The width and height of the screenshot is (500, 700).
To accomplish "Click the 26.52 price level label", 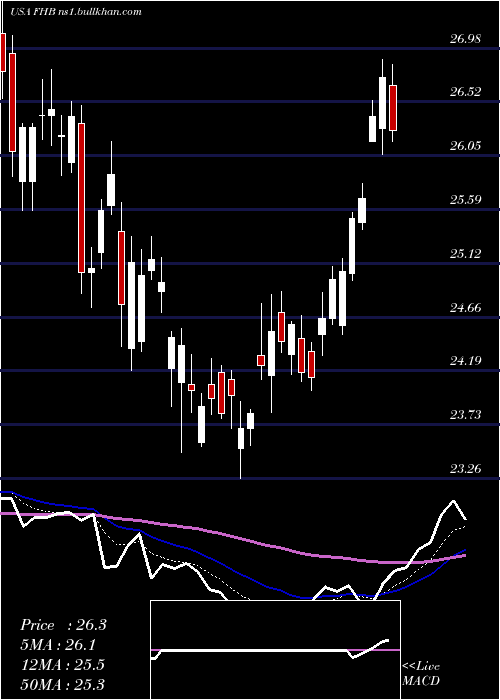I will pos(465,92).
